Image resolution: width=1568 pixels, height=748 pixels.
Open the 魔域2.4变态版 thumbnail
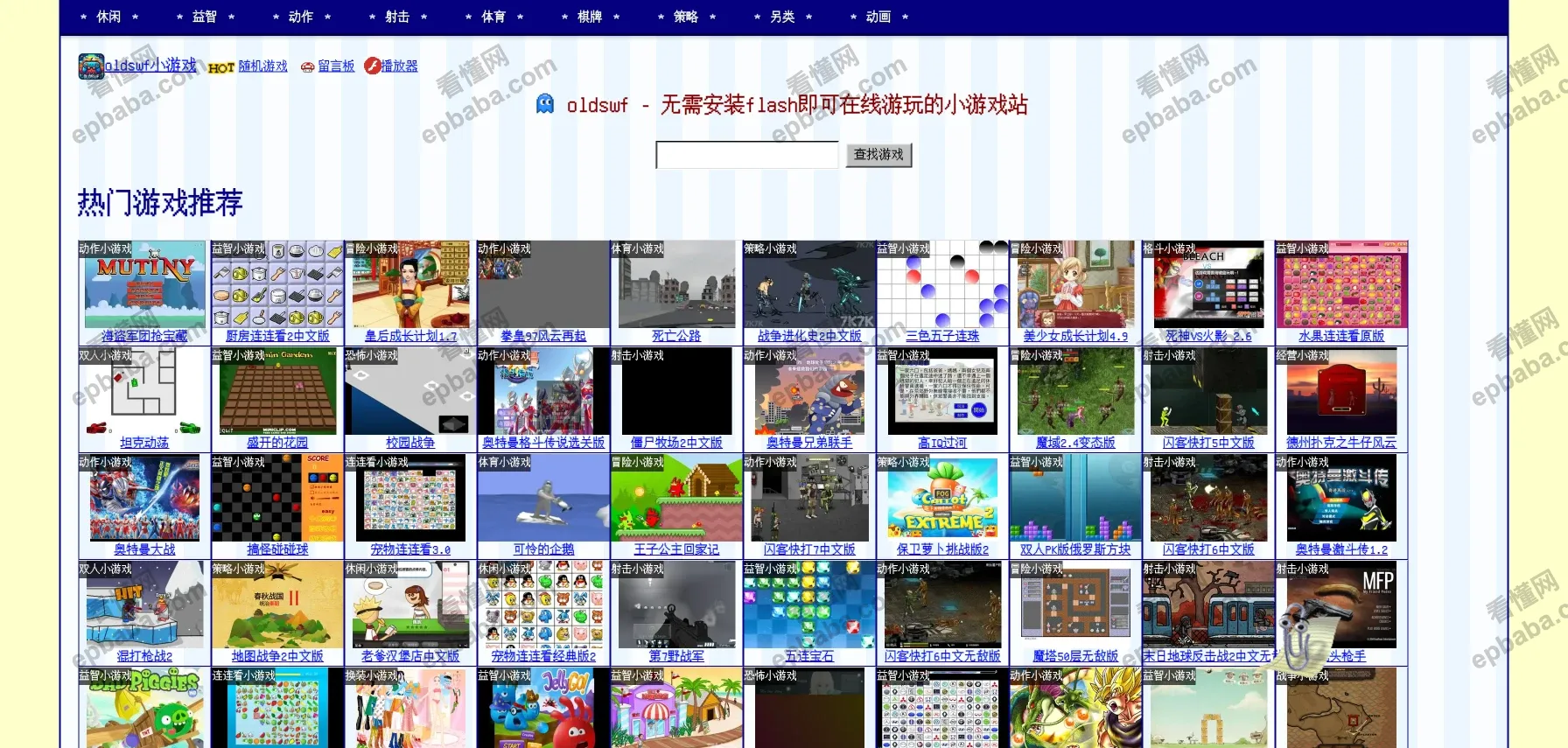(1075, 392)
